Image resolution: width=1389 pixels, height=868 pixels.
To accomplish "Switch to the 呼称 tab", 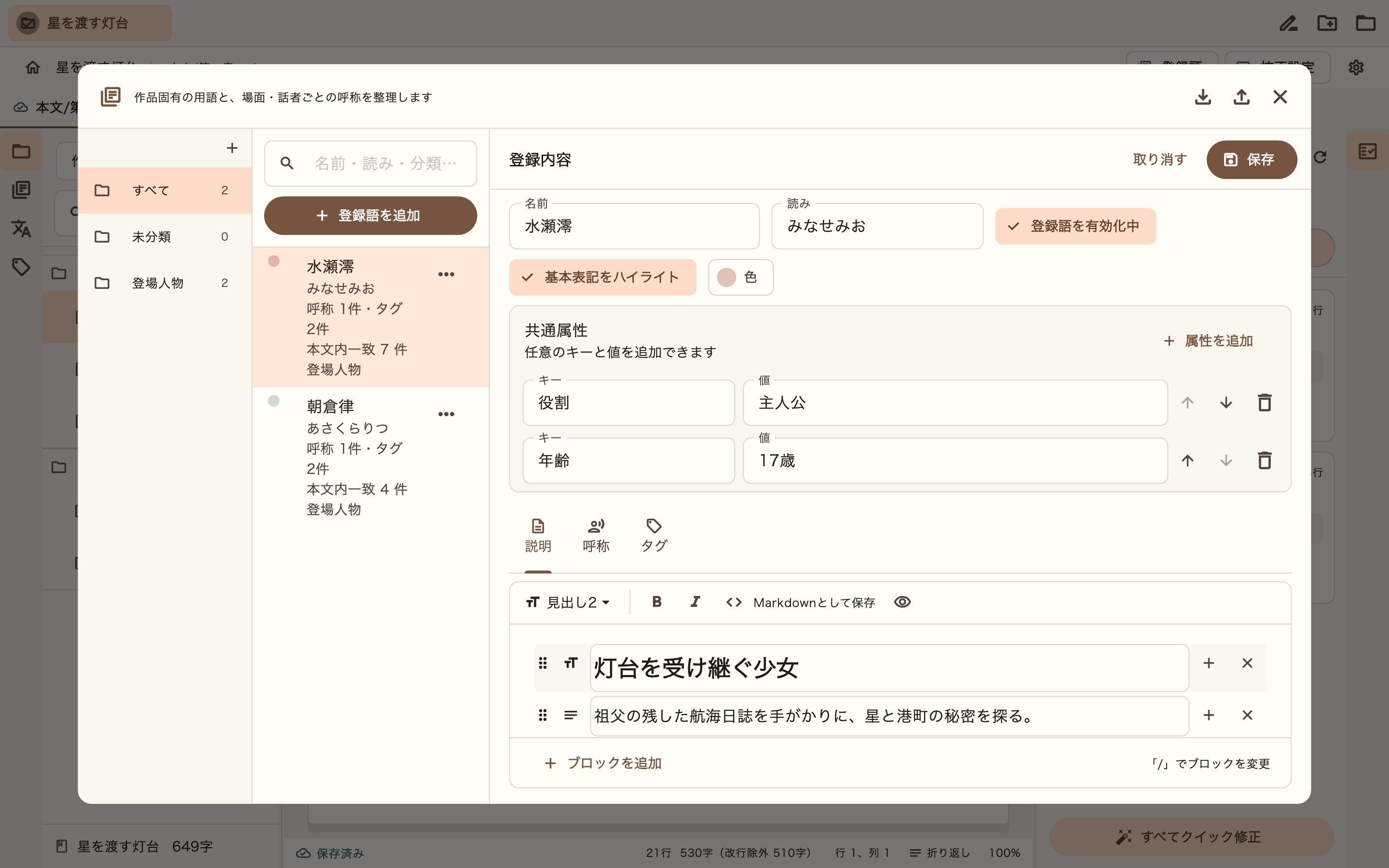I will pyautogui.click(x=596, y=536).
